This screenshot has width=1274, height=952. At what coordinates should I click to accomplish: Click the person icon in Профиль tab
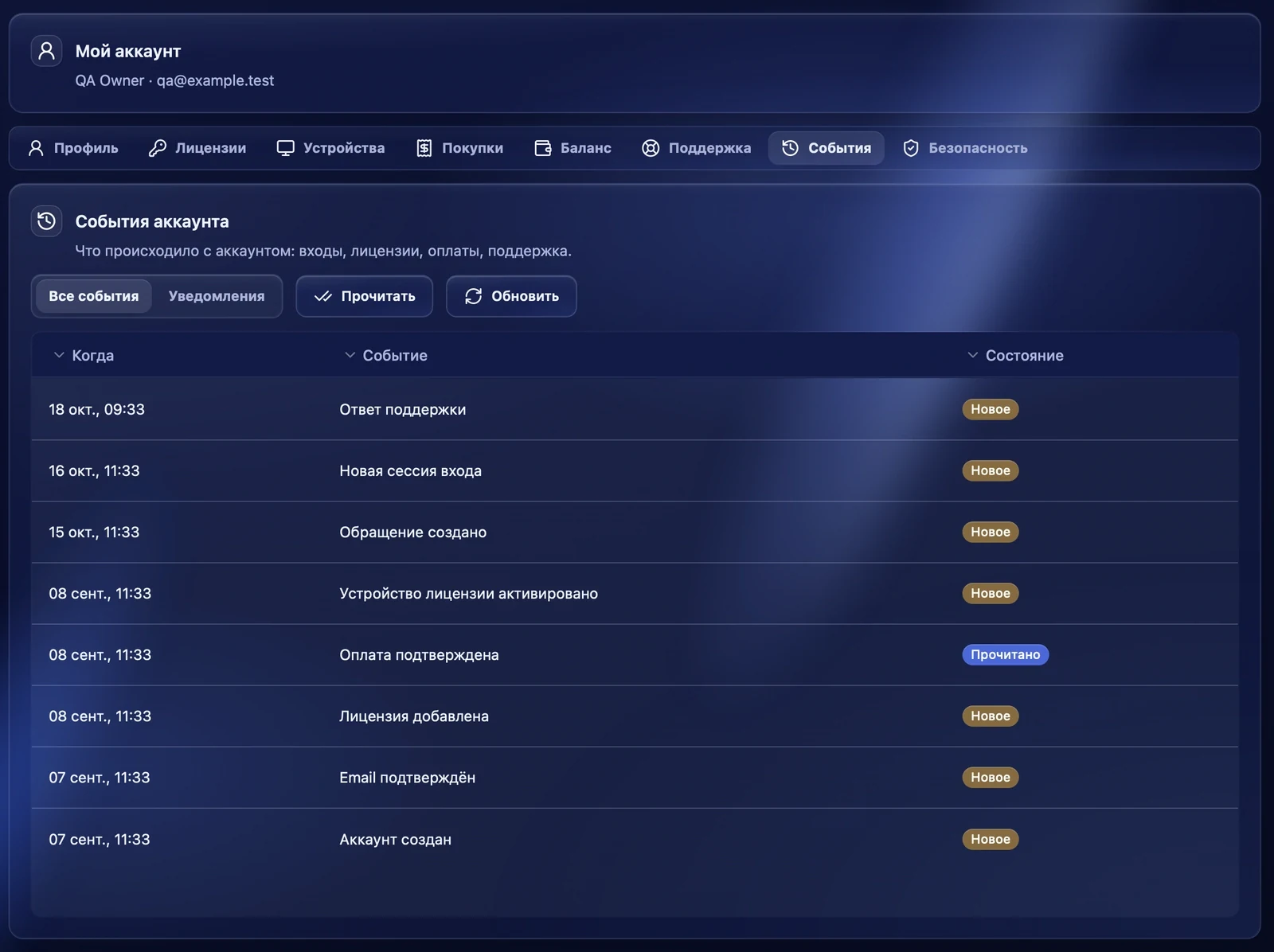coord(36,148)
